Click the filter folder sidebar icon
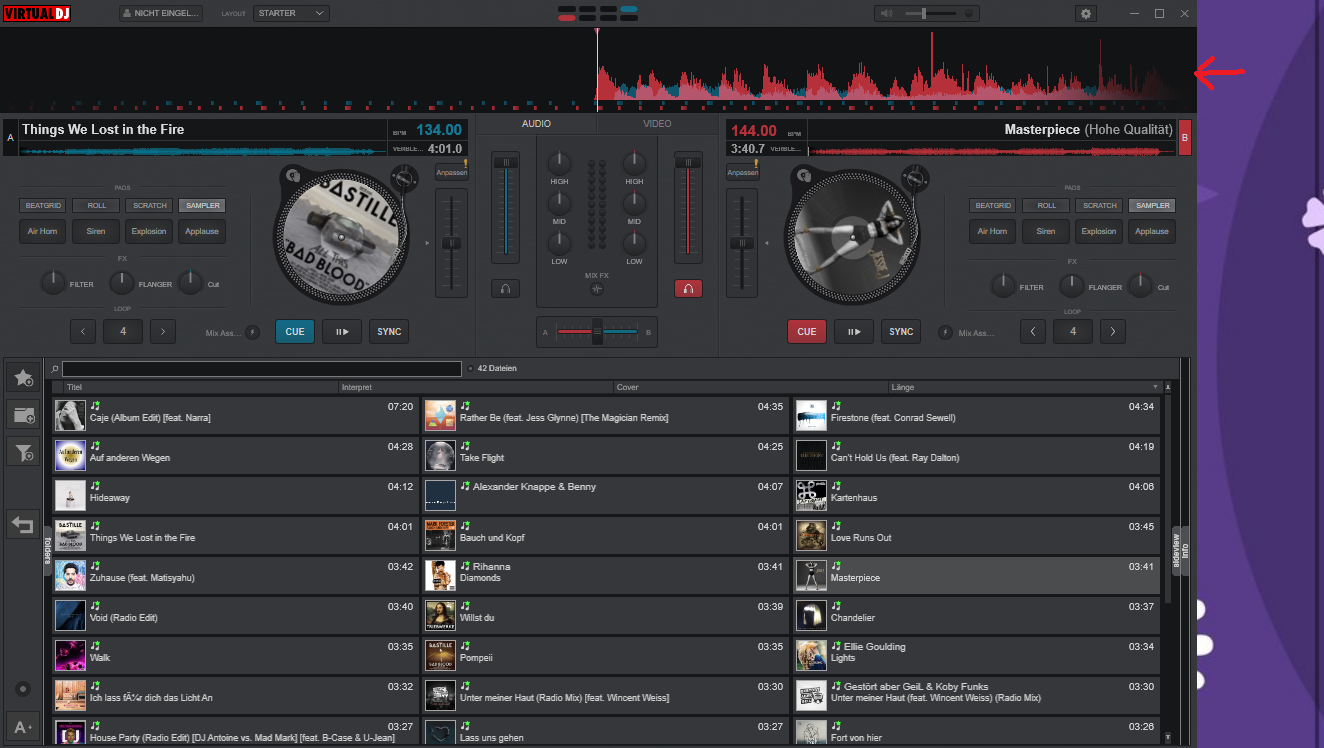This screenshot has height=748, width=1324. click(x=24, y=452)
